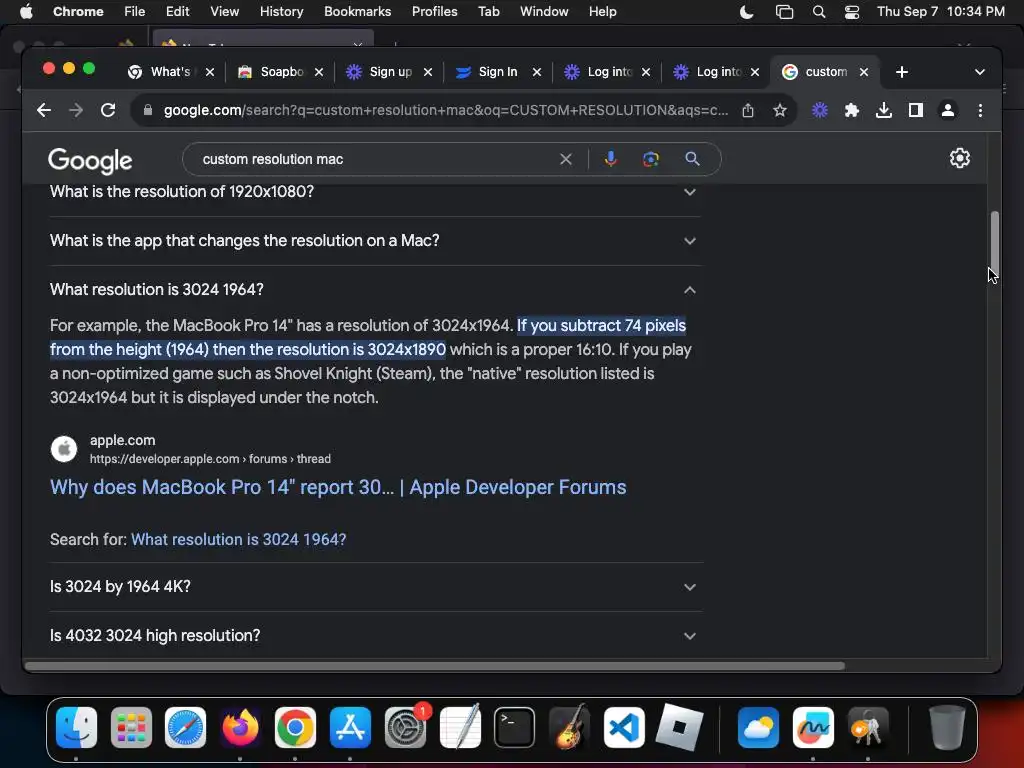Click the URL address bar
The width and height of the screenshot is (1024, 768).
tap(445, 110)
